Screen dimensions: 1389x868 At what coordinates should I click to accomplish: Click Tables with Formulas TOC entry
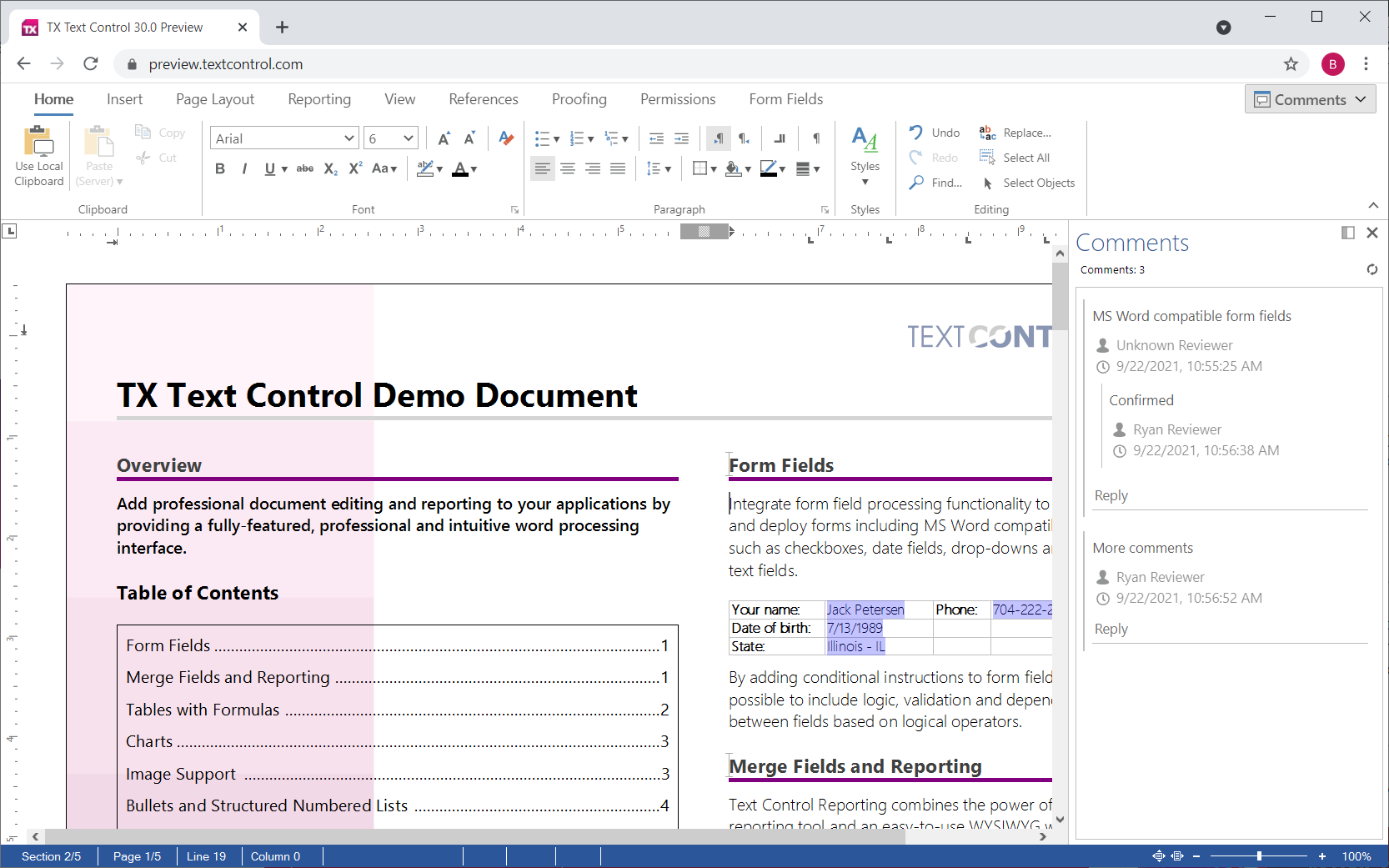point(397,710)
